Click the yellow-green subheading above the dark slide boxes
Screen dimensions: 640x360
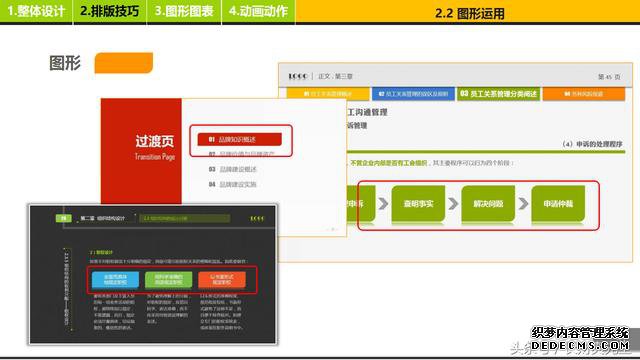101,252
